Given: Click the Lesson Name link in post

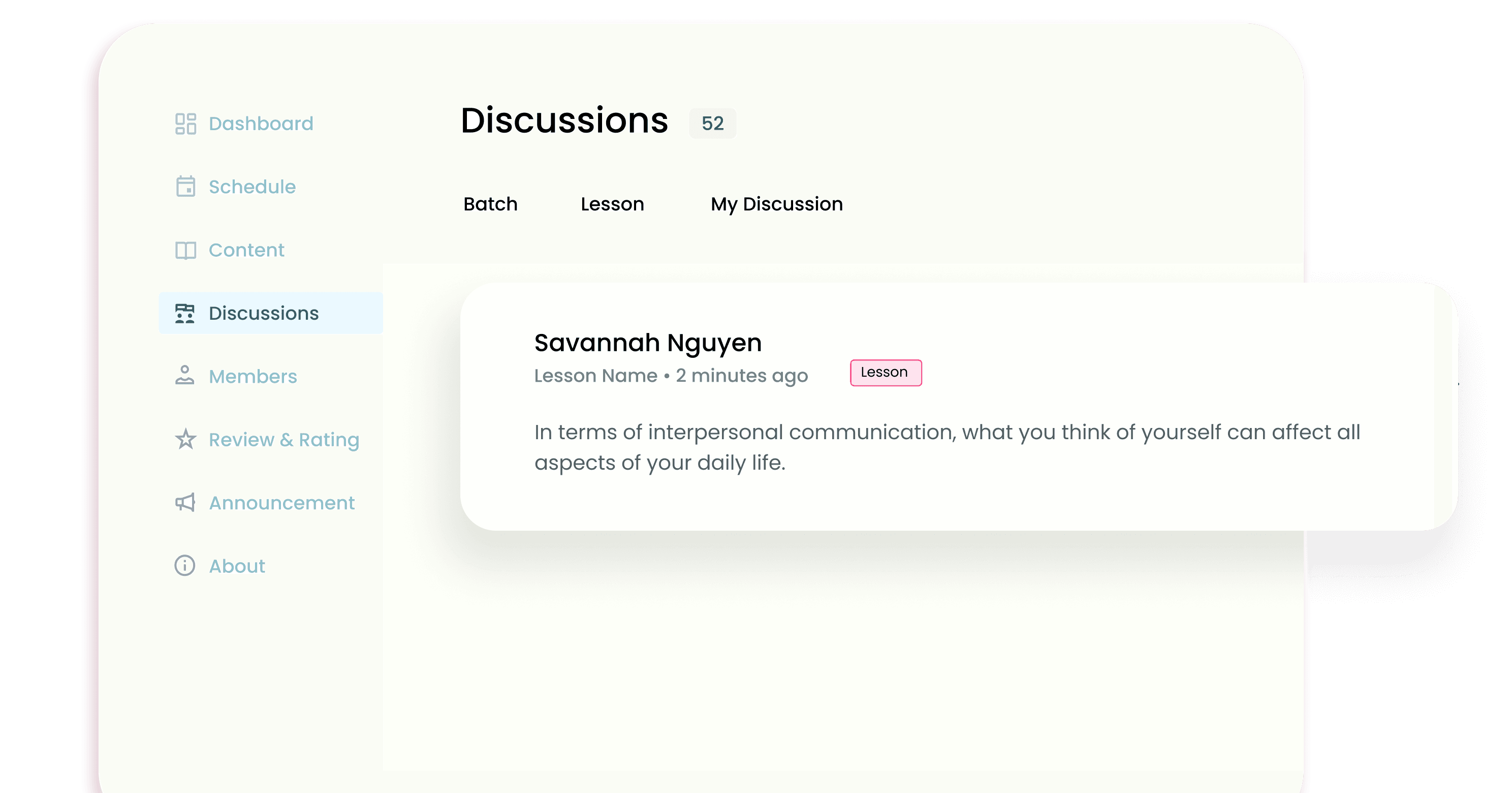Looking at the screenshot, I should pos(595,375).
